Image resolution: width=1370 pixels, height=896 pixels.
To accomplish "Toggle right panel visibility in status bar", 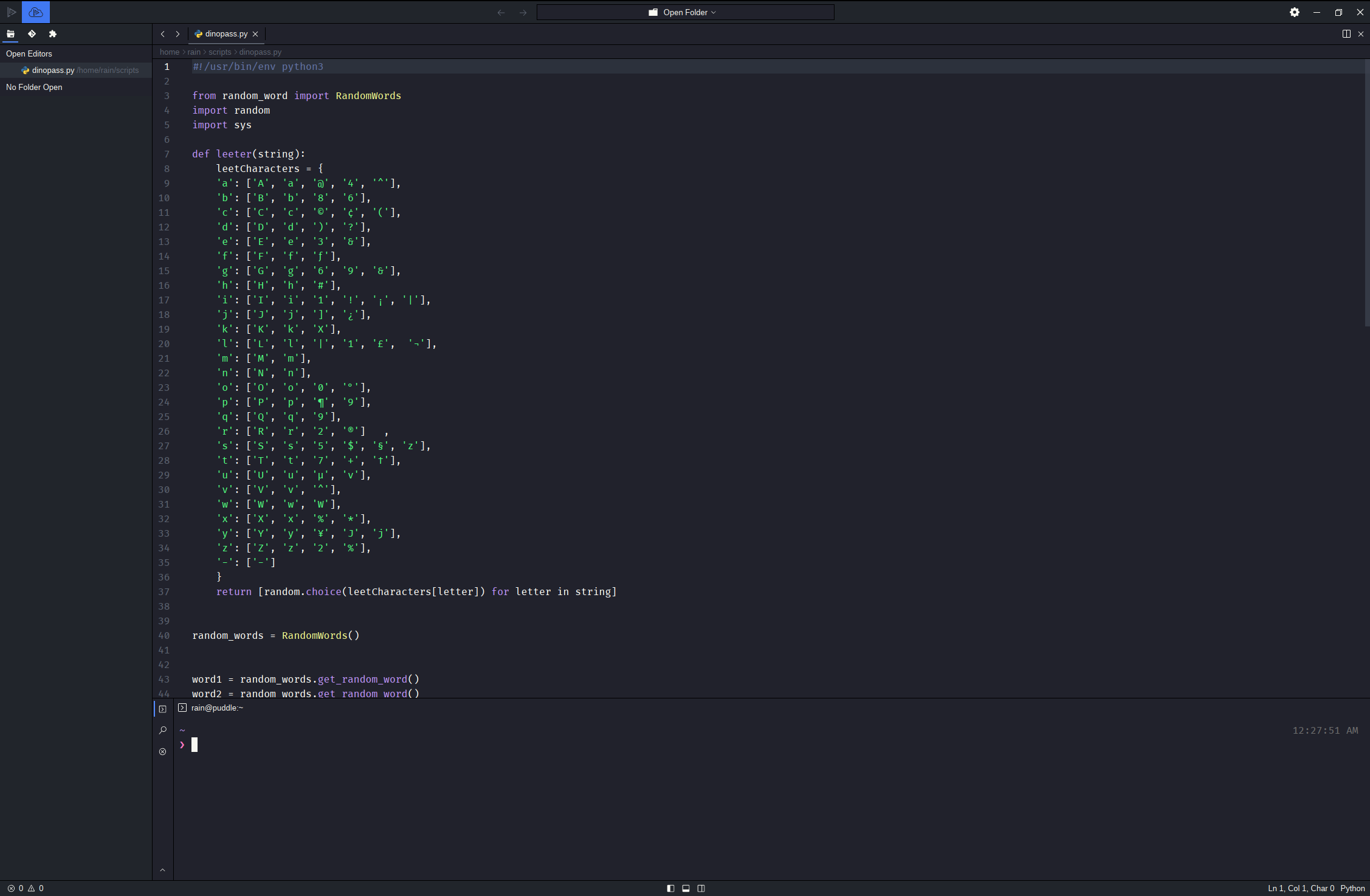I will point(701,888).
